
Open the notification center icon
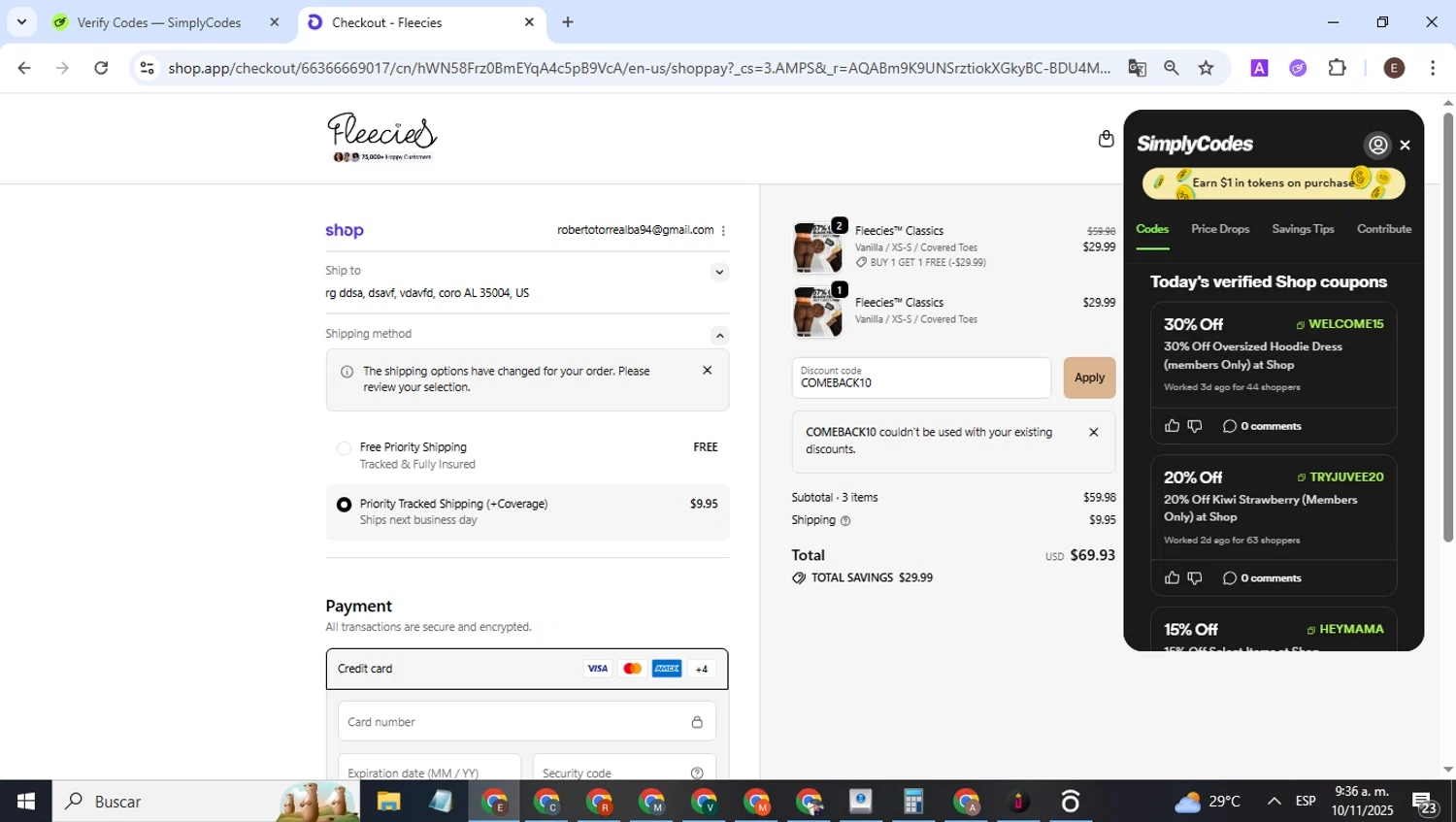(1425, 803)
